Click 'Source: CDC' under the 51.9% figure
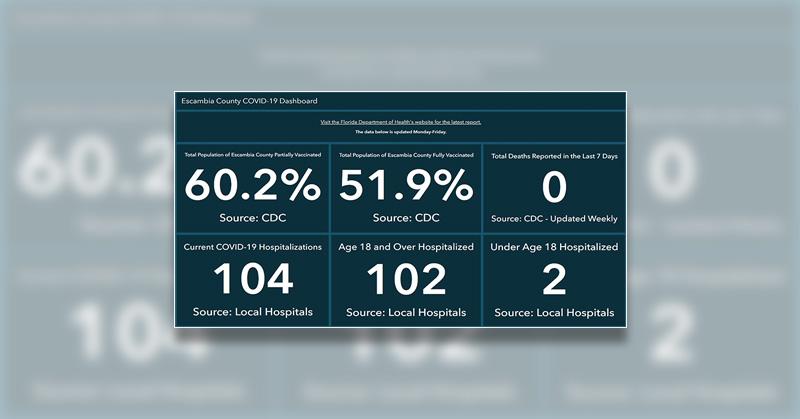Viewport: 800px width, 419px height. [406, 218]
